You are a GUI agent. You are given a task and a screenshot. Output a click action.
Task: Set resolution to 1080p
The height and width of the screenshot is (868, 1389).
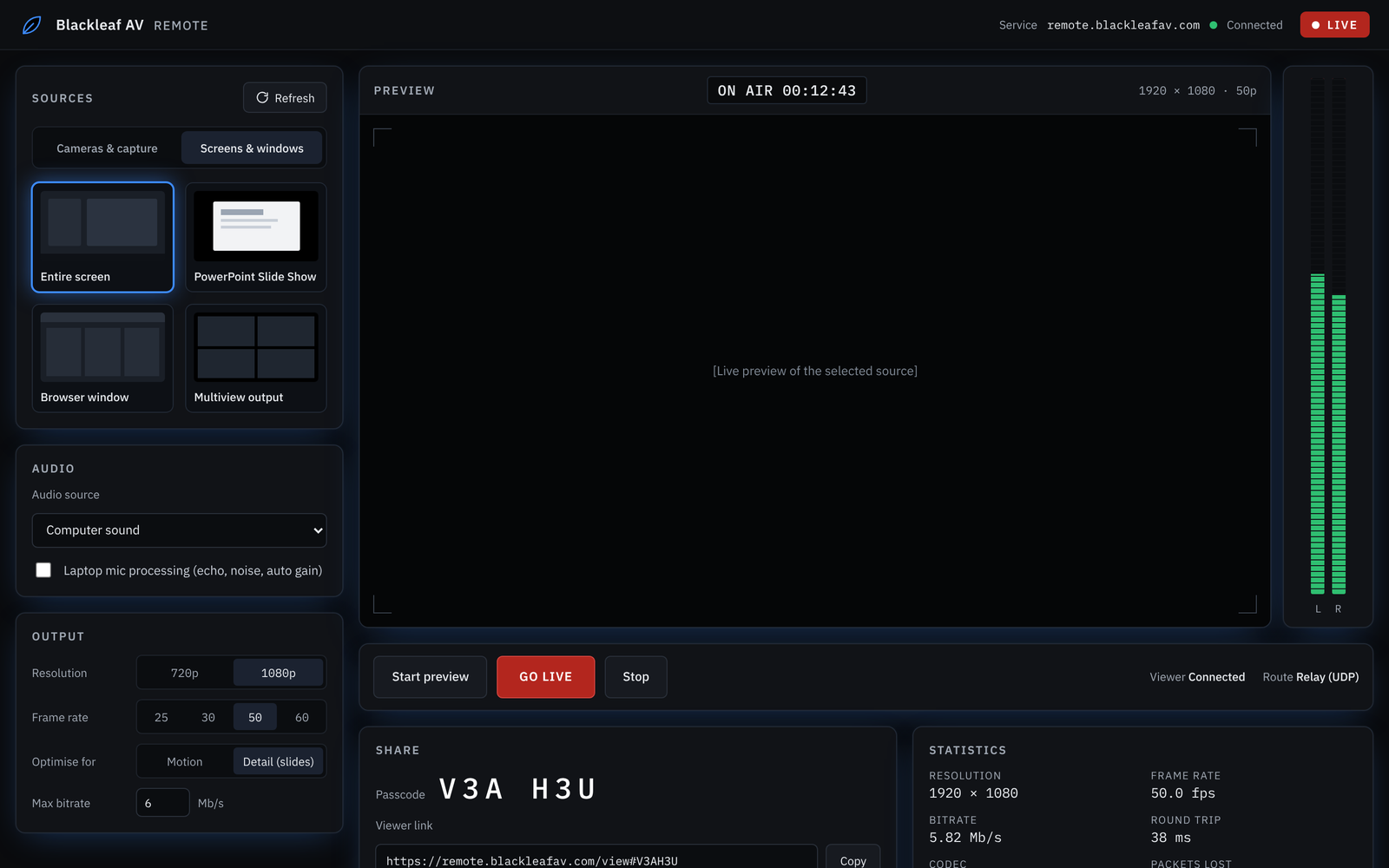pyautogui.click(x=279, y=673)
